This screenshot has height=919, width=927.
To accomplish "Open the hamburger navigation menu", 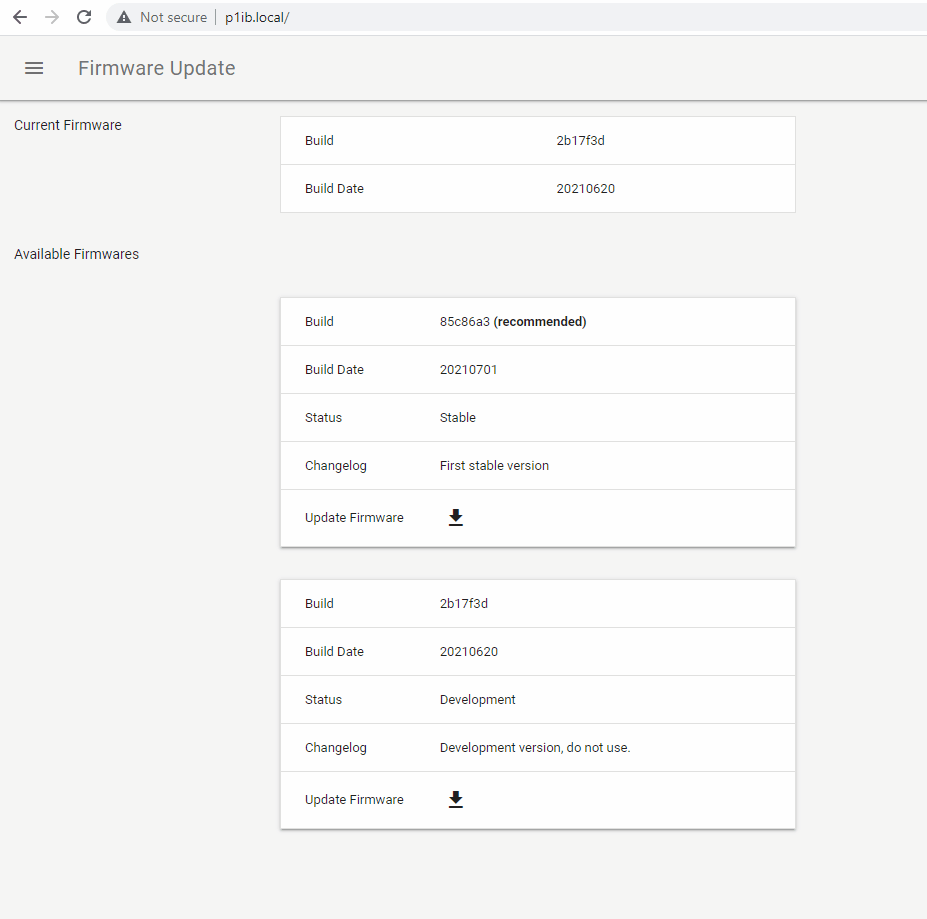I will tap(34, 68).
